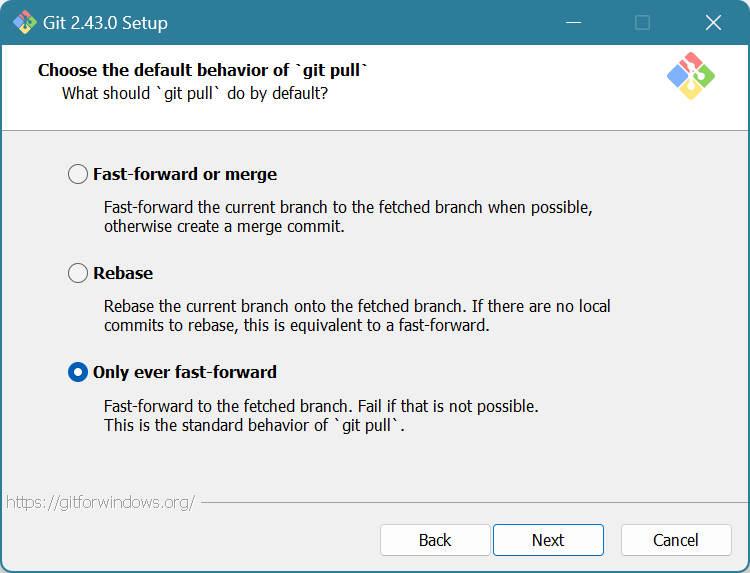The image size is (750, 573).
Task: Click the Rebase option's description text
Action: coord(357,316)
